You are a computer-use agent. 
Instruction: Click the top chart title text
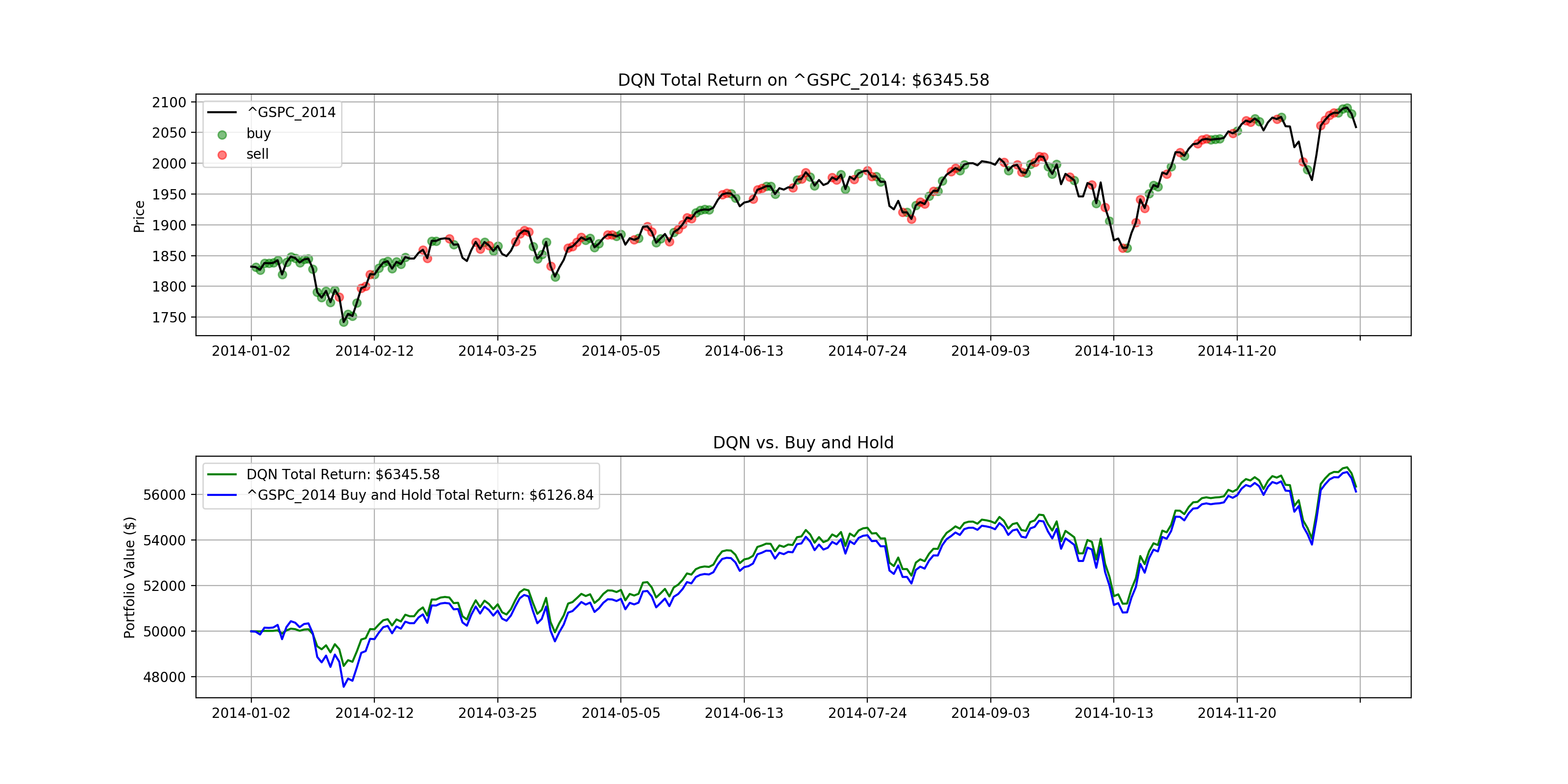tap(803, 80)
